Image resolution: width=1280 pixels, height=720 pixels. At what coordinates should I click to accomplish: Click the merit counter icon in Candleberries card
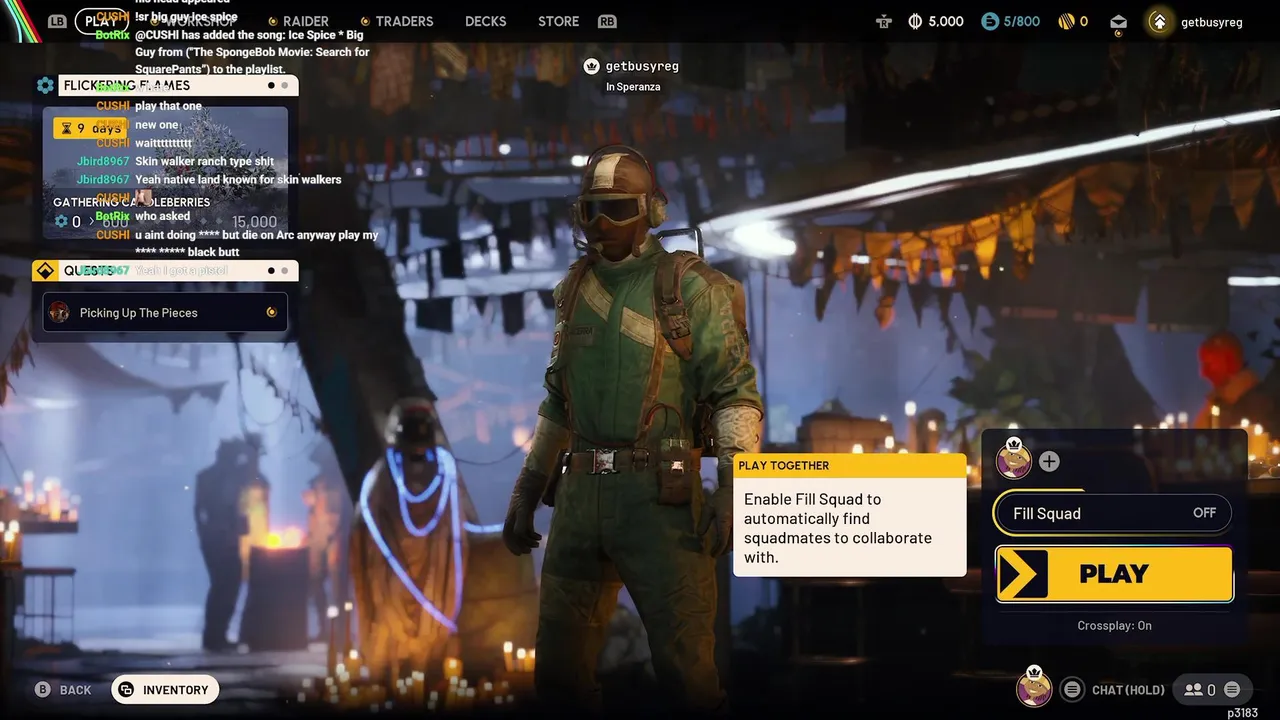pos(61,222)
